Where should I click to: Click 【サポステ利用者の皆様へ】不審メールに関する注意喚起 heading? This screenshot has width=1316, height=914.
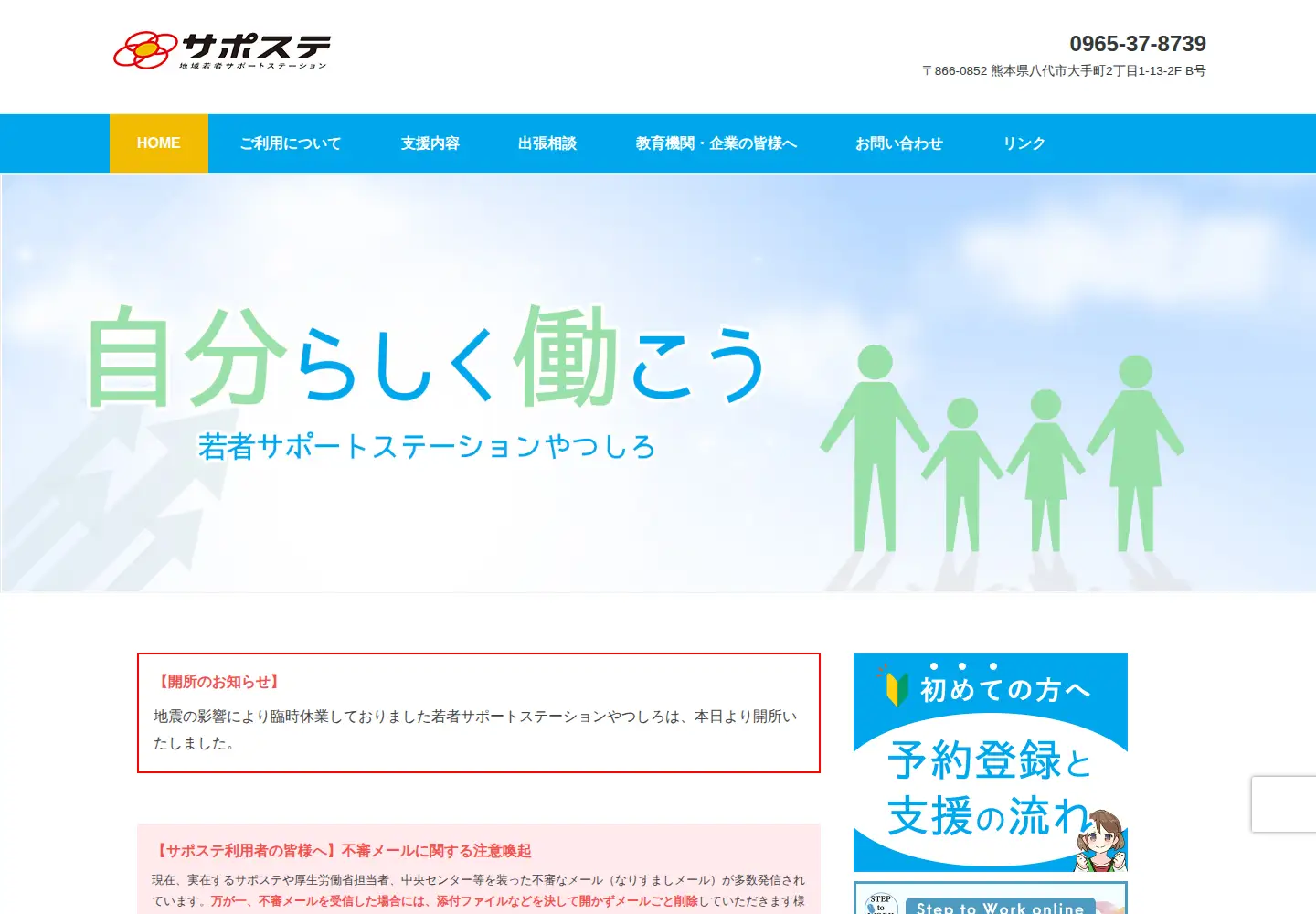coord(342,851)
